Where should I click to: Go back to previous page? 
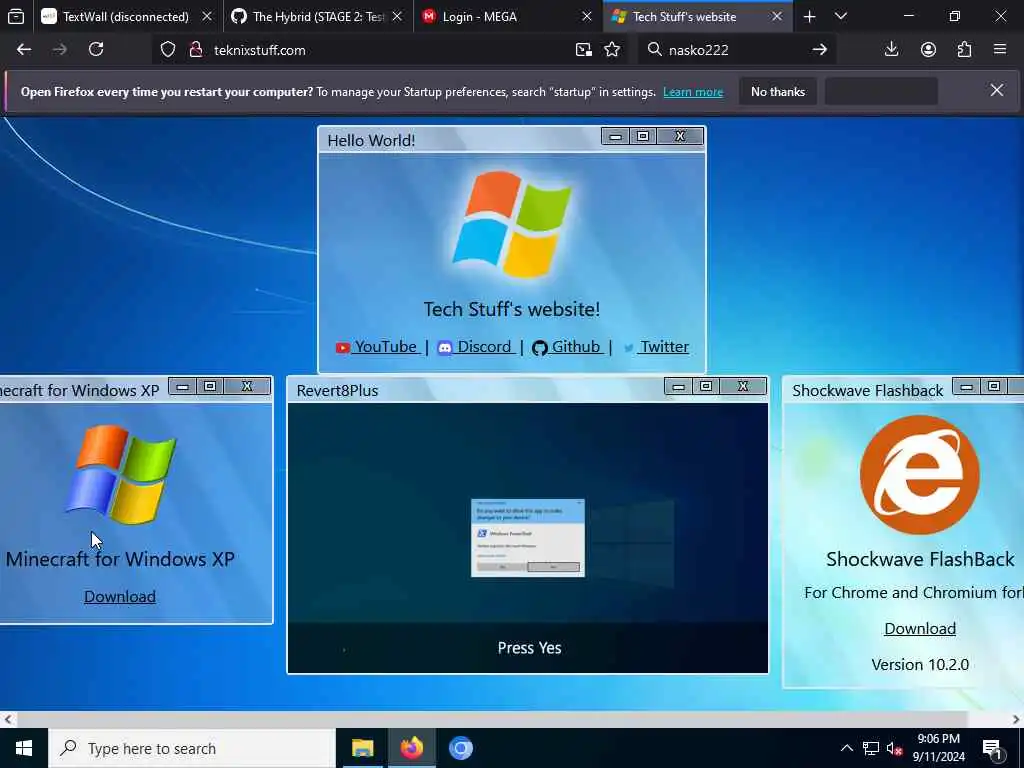coord(24,50)
